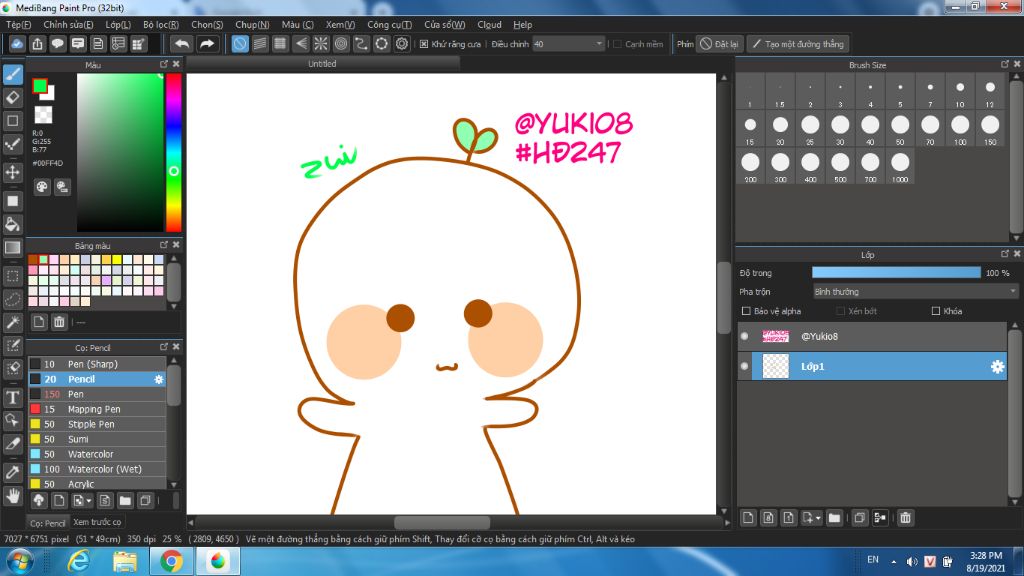Open Google Chrome from the taskbar
Viewport: 1024px width, 576px height.
coord(171,561)
